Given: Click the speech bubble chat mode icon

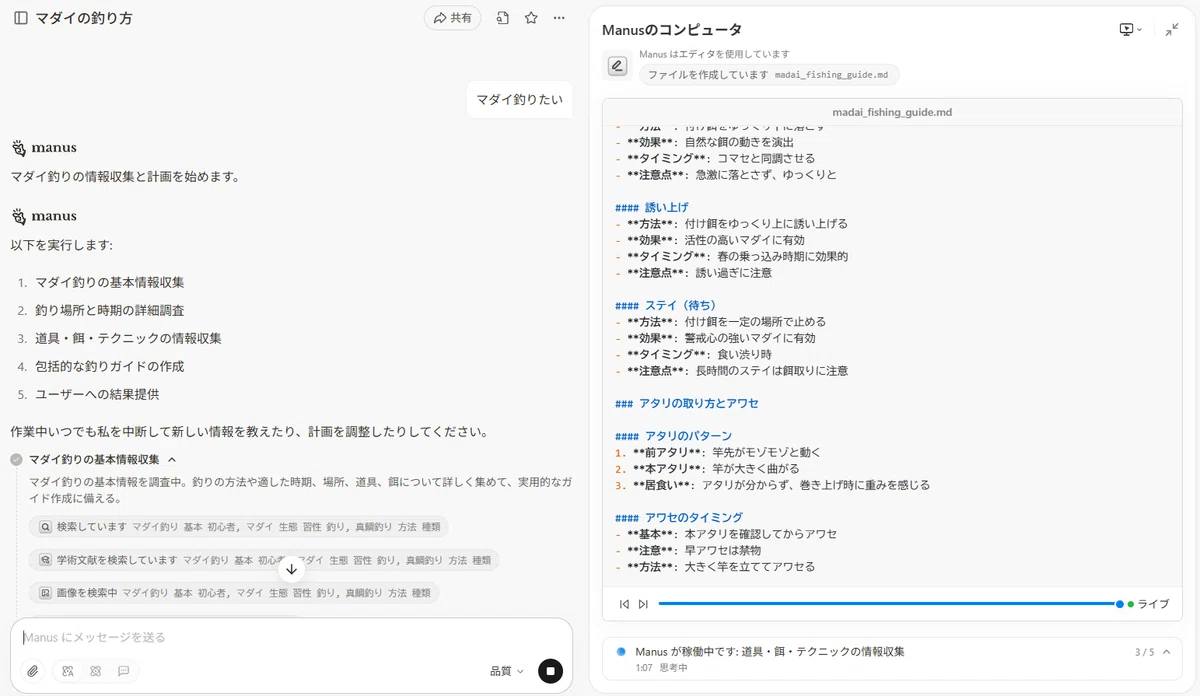Looking at the screenshot, I should coord(124,671).
